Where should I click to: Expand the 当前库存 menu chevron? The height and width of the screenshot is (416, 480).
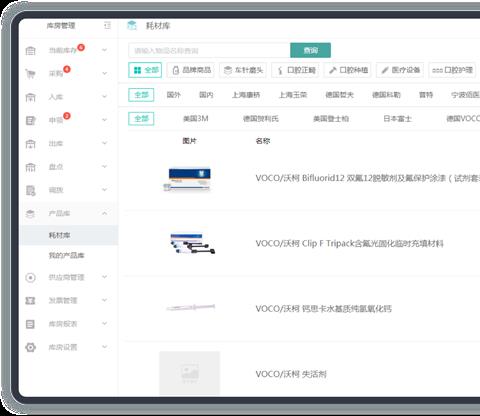(104, 50)
